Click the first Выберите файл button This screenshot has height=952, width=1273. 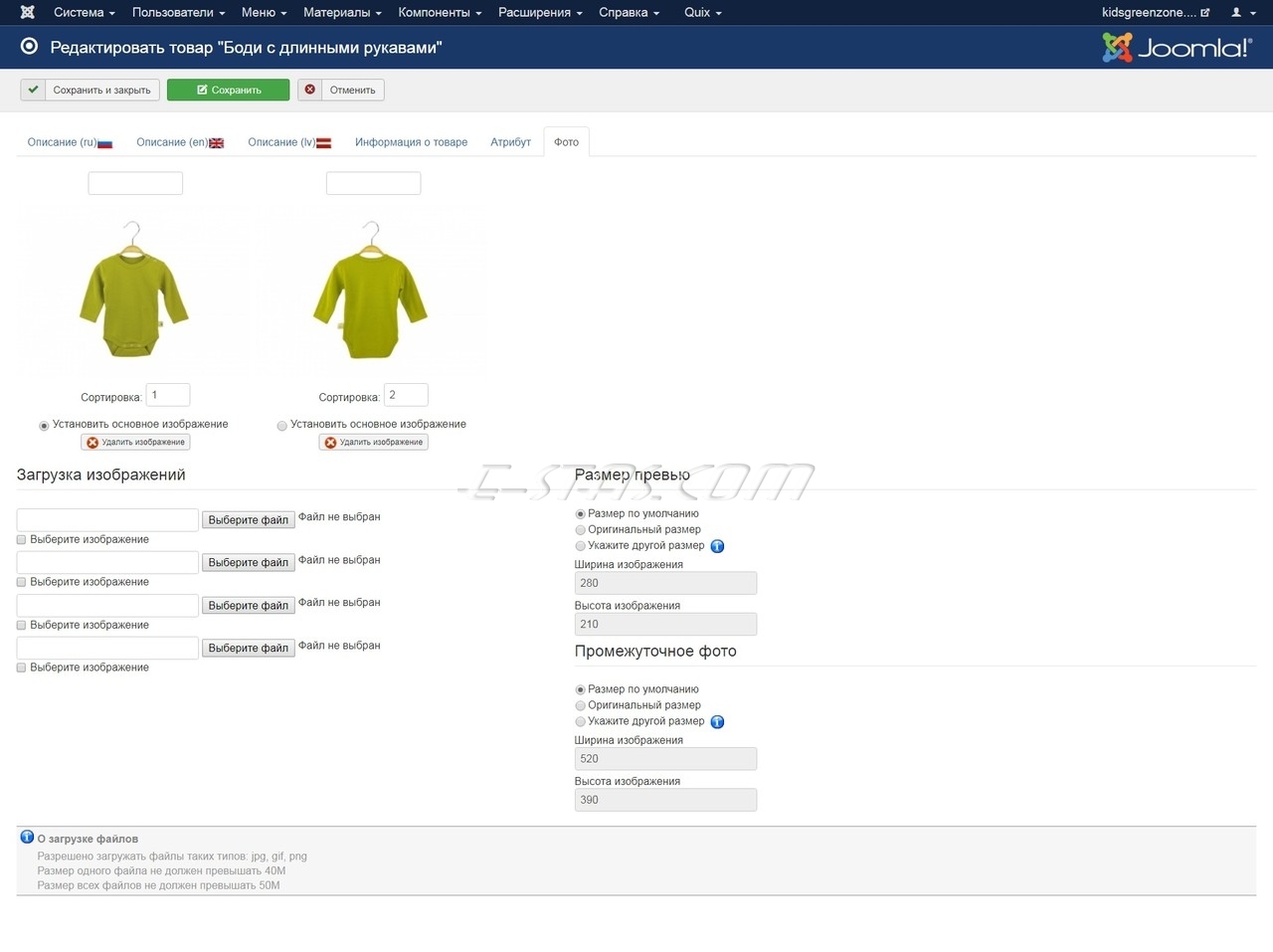pyautogui.click(x=249, y=519)
